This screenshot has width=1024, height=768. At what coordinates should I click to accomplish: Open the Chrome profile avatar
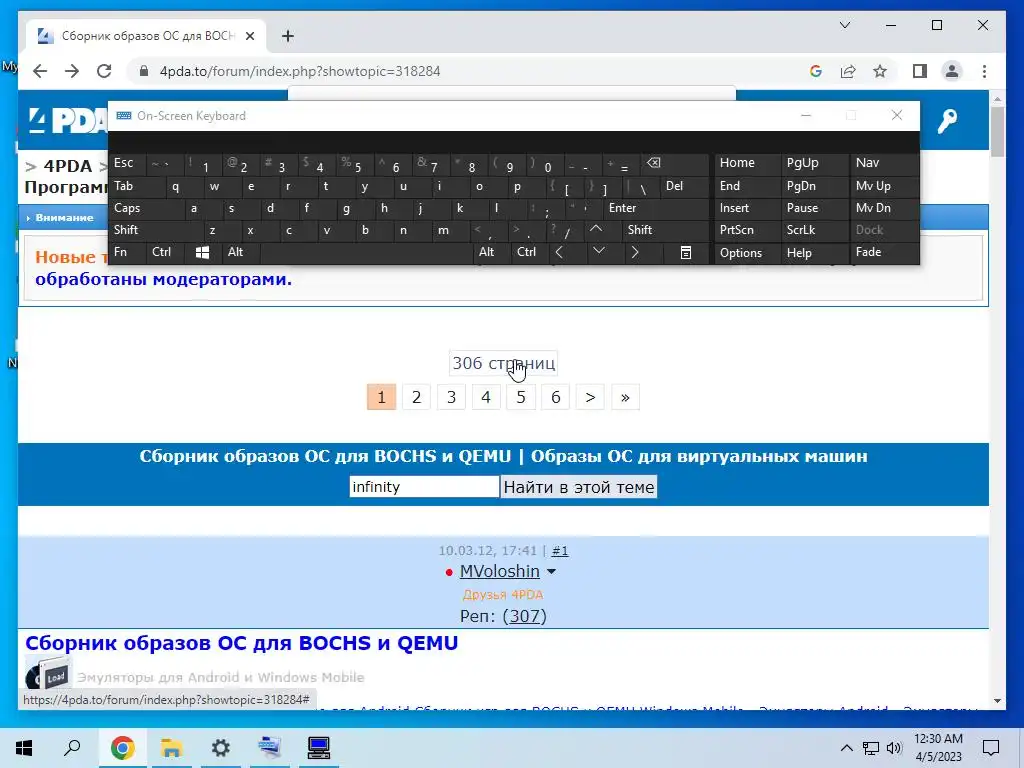click(x=952, y=71)
